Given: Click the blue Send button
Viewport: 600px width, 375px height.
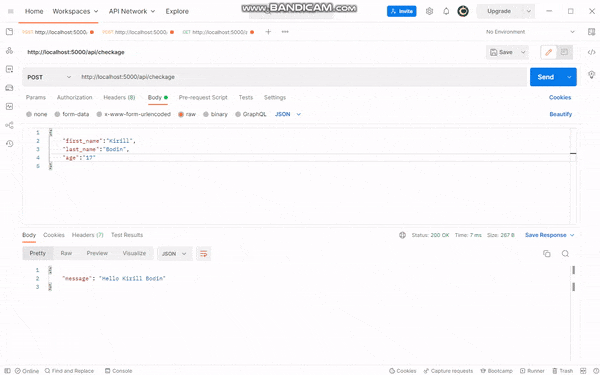Looking at the screenshot, I should click(x=546, y=77).
